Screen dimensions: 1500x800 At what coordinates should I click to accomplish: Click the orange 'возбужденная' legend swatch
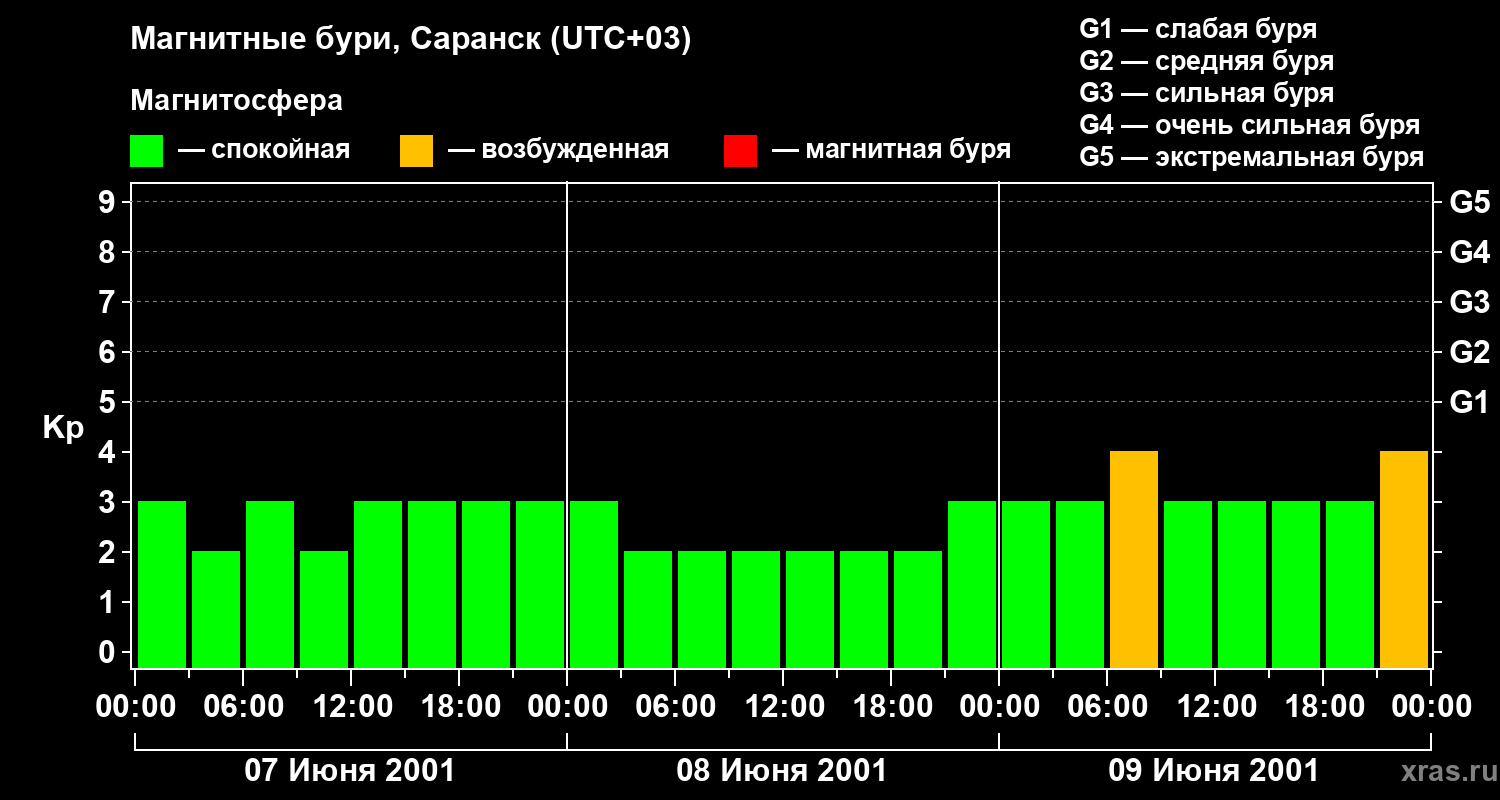[x=416, y=151]
